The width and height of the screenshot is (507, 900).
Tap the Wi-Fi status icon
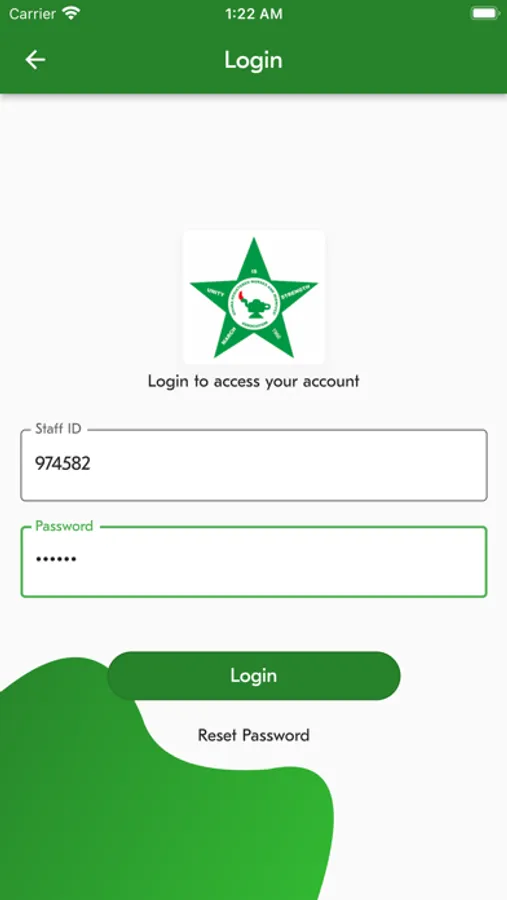(71, 14)
